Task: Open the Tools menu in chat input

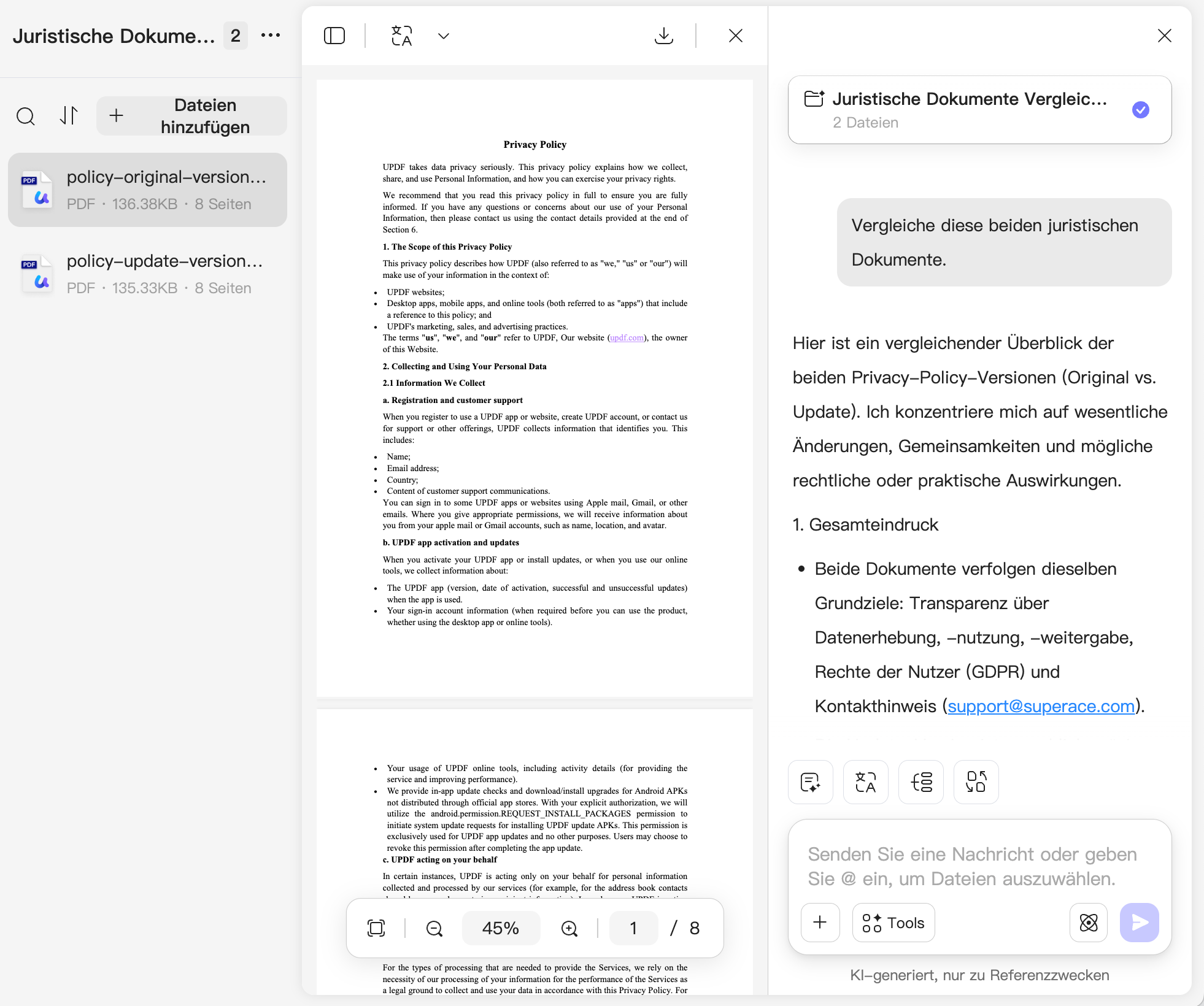Action: point(893,923)
